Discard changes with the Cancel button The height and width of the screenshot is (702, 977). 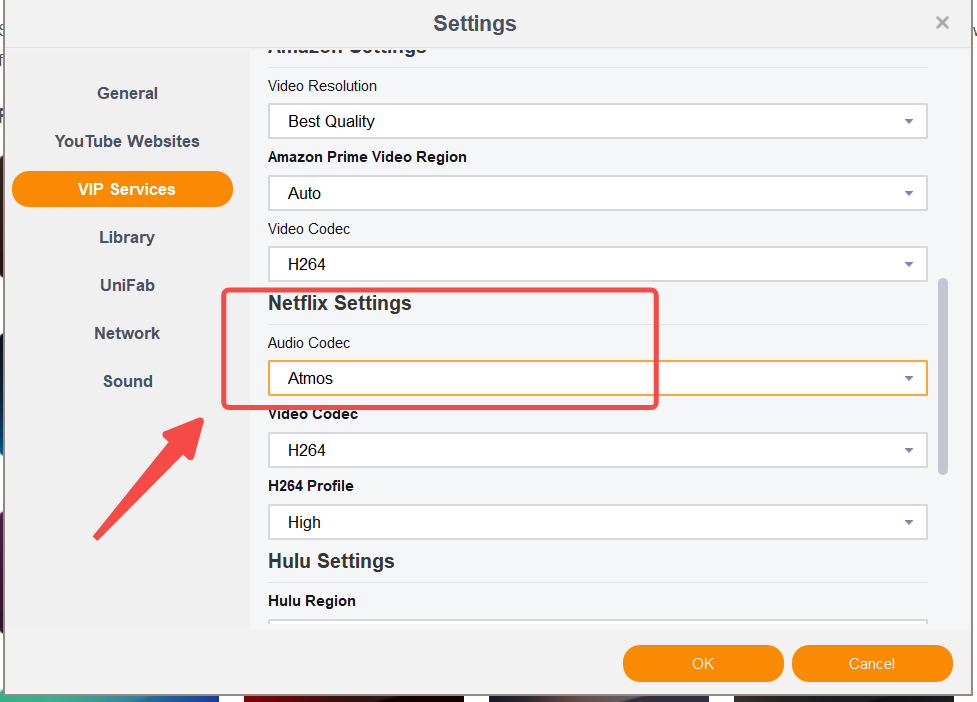coord(872,663)
